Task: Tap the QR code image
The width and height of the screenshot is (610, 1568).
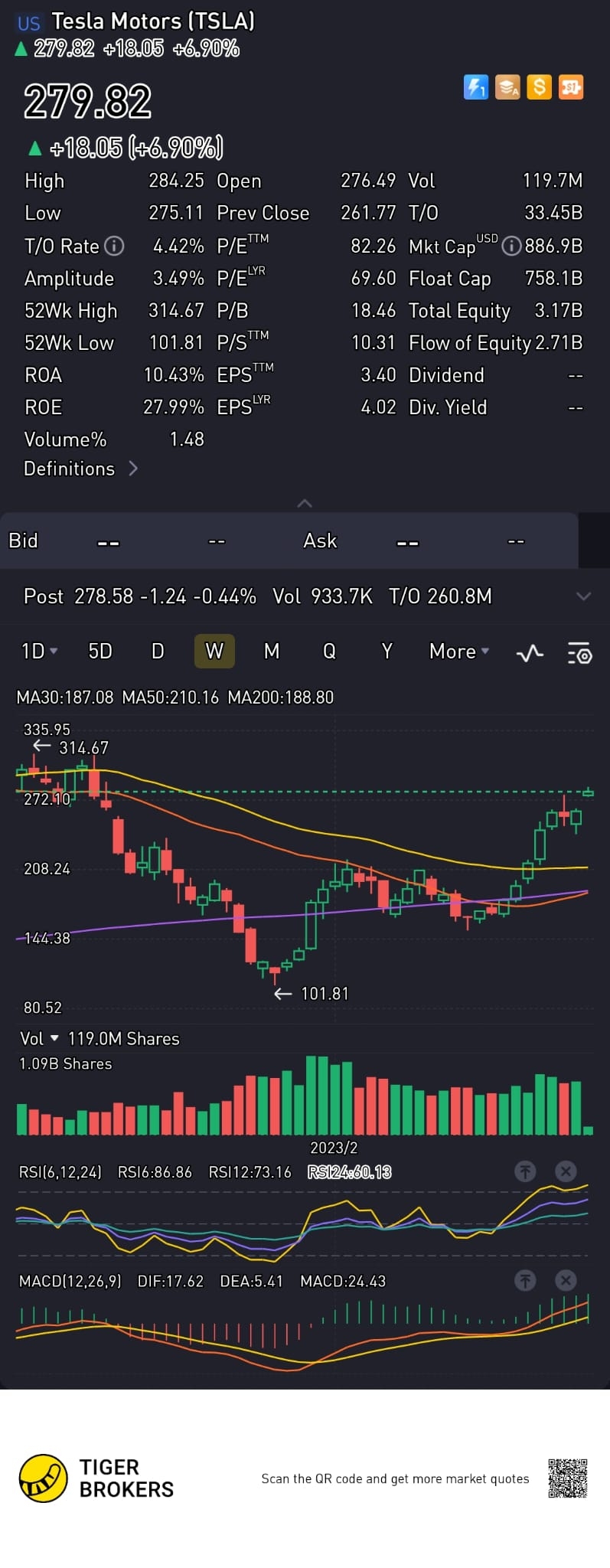Action: click(x=568, y=1478)
